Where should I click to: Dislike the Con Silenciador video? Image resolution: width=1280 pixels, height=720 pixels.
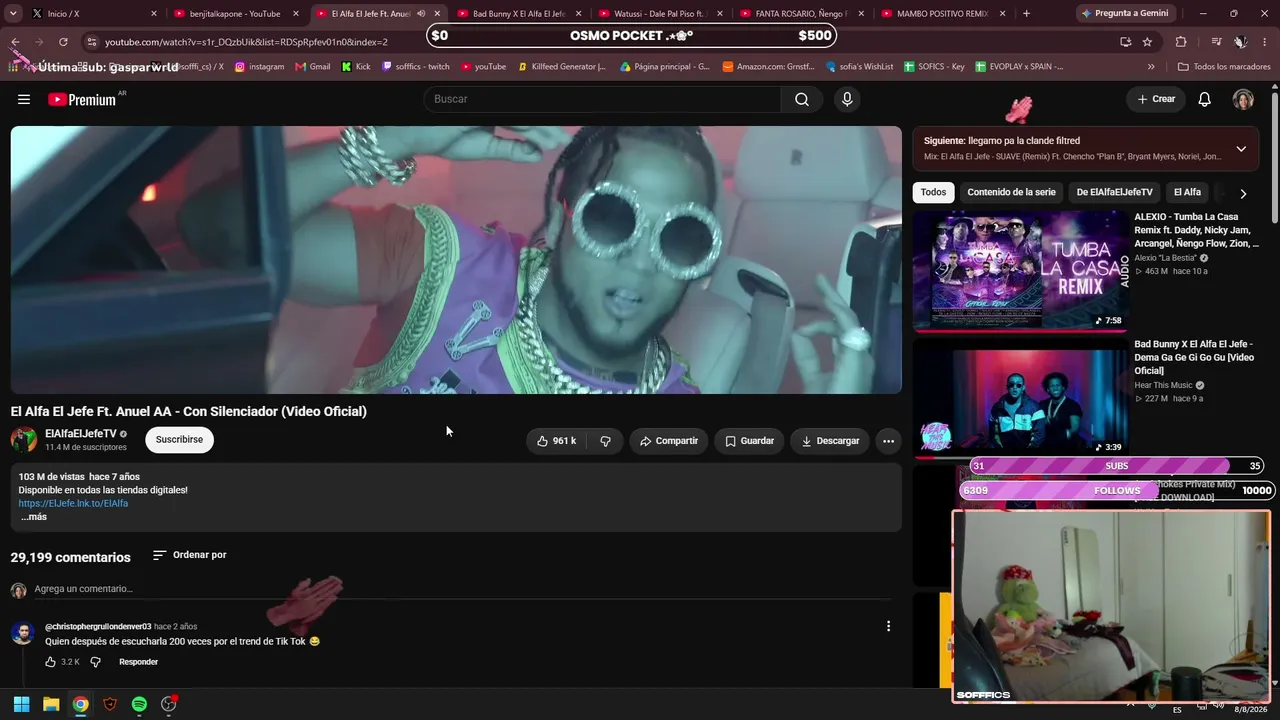tap(605, 441)
